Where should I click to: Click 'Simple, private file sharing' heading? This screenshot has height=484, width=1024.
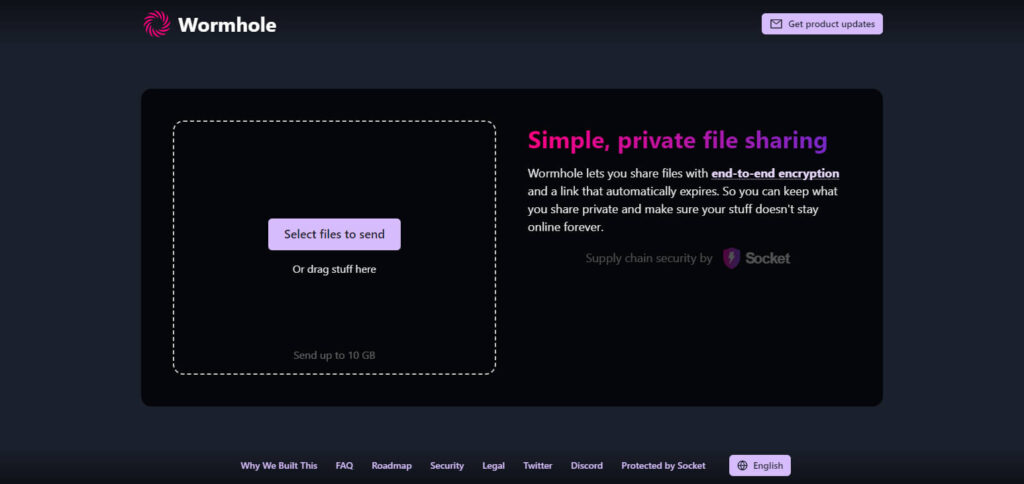(x=678, y=140)
